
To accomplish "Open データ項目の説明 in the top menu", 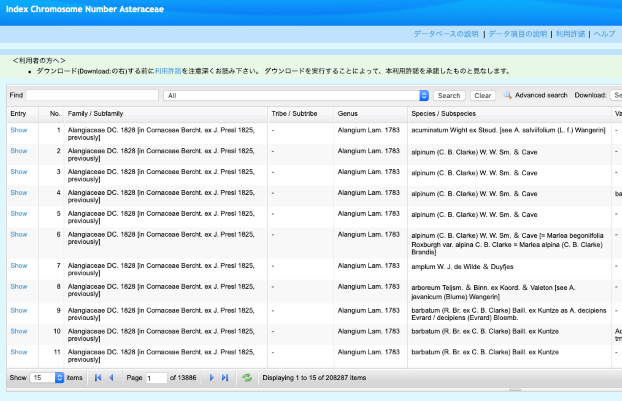I will tap(518, 34).
